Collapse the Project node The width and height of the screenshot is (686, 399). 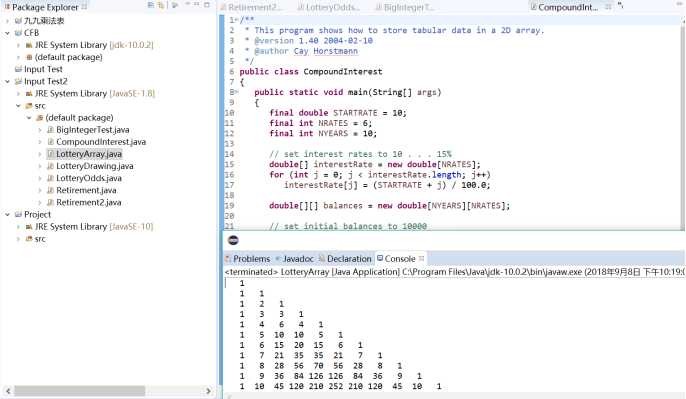pos(7,214)
